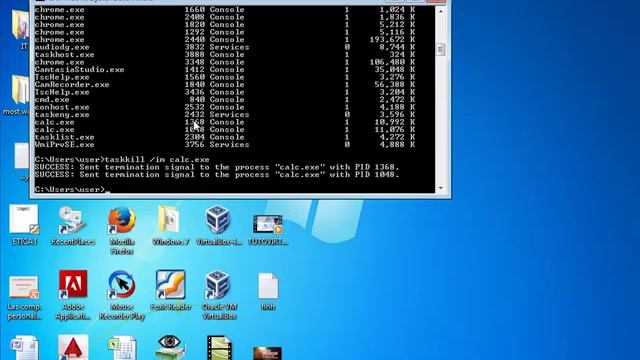Click the chrome.exe row with PID 1660
The width and height of the screenshot is (640, 360).
pos(225,9)
